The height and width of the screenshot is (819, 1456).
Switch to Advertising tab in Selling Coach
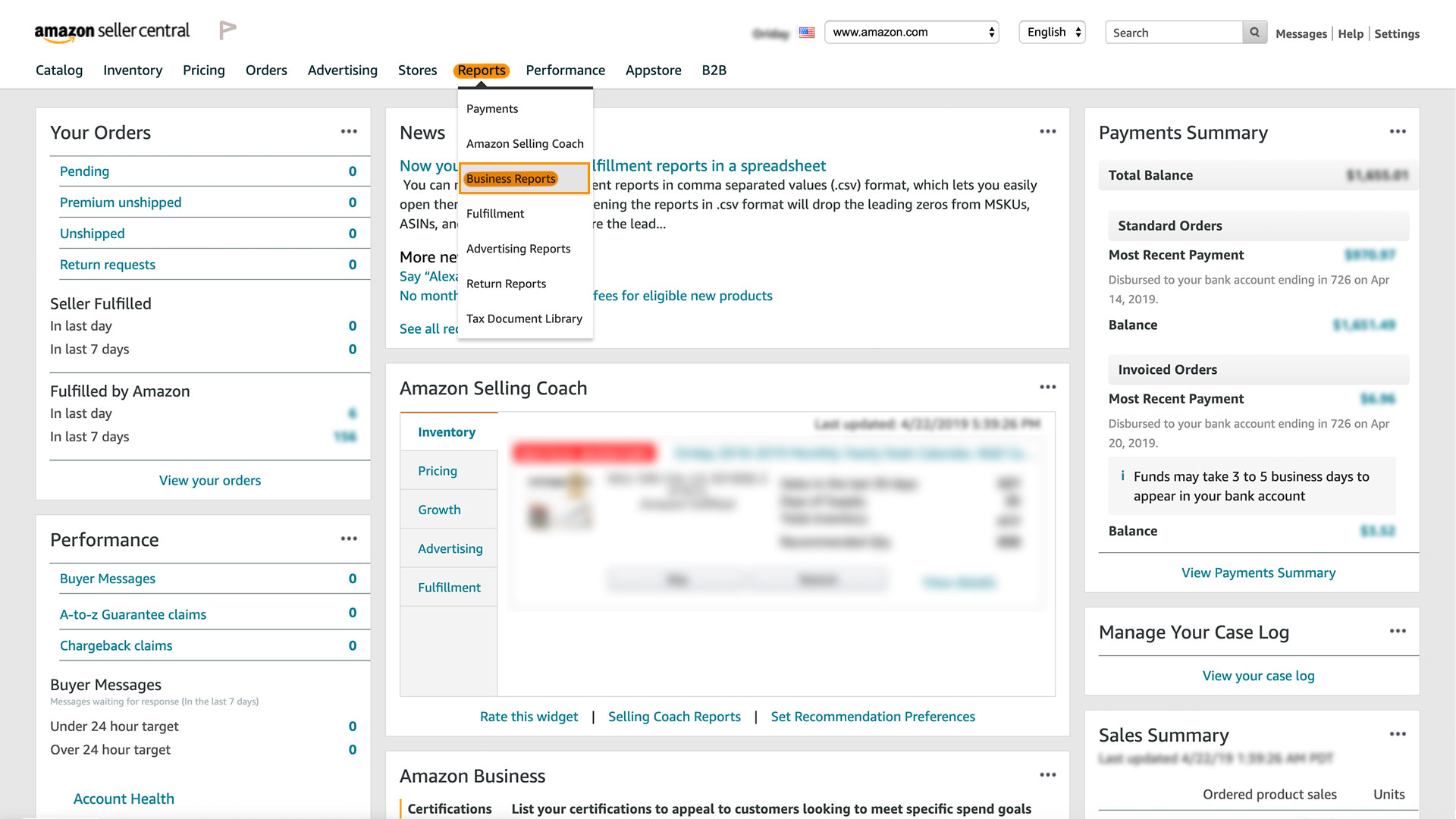point(448,548)
